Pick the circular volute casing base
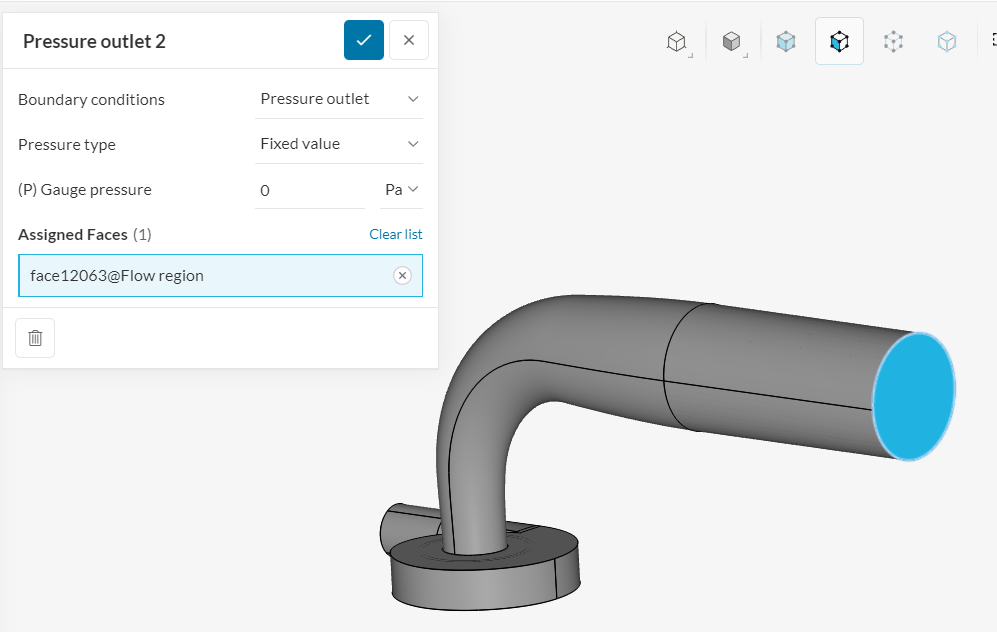 point(480,578)
